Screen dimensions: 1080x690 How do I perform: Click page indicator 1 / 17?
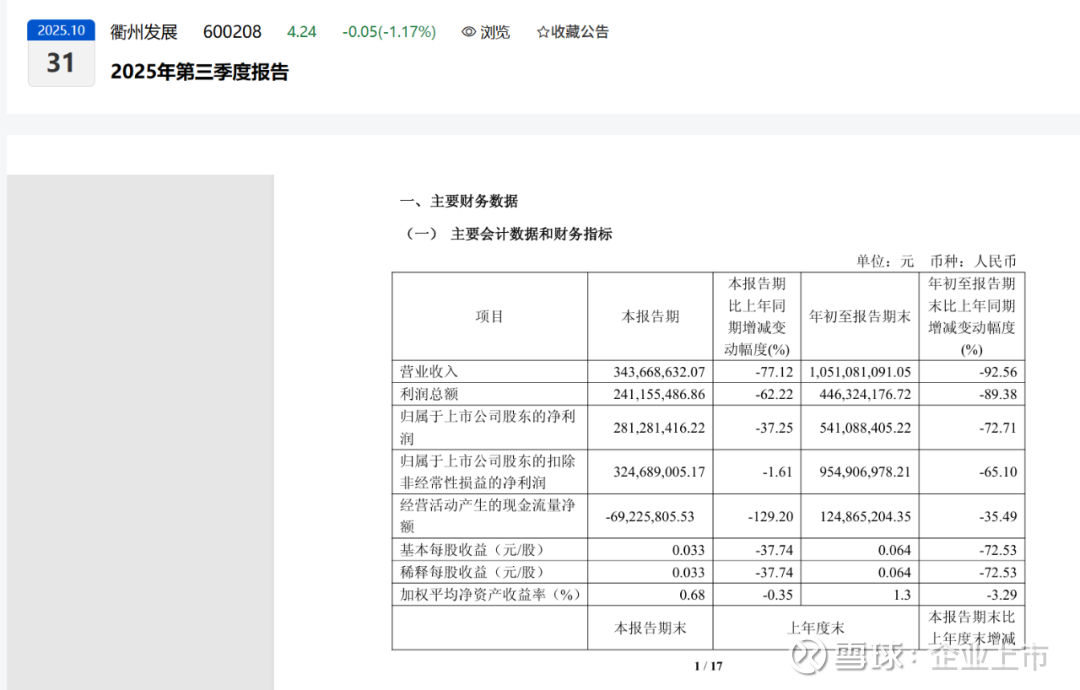pyautogui.click(x=709, y=666)
